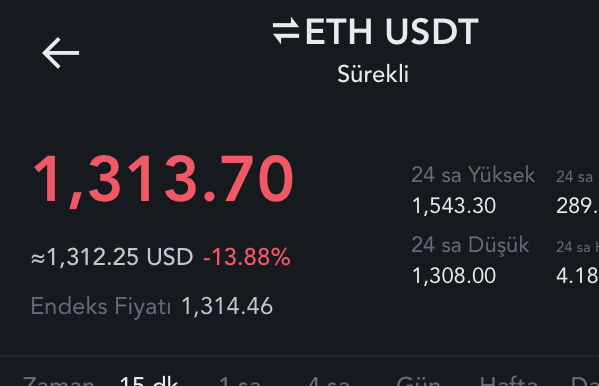599x386 pixels.
Task: Click the index price value 1,314.46
Action: [x=227, y=306]
